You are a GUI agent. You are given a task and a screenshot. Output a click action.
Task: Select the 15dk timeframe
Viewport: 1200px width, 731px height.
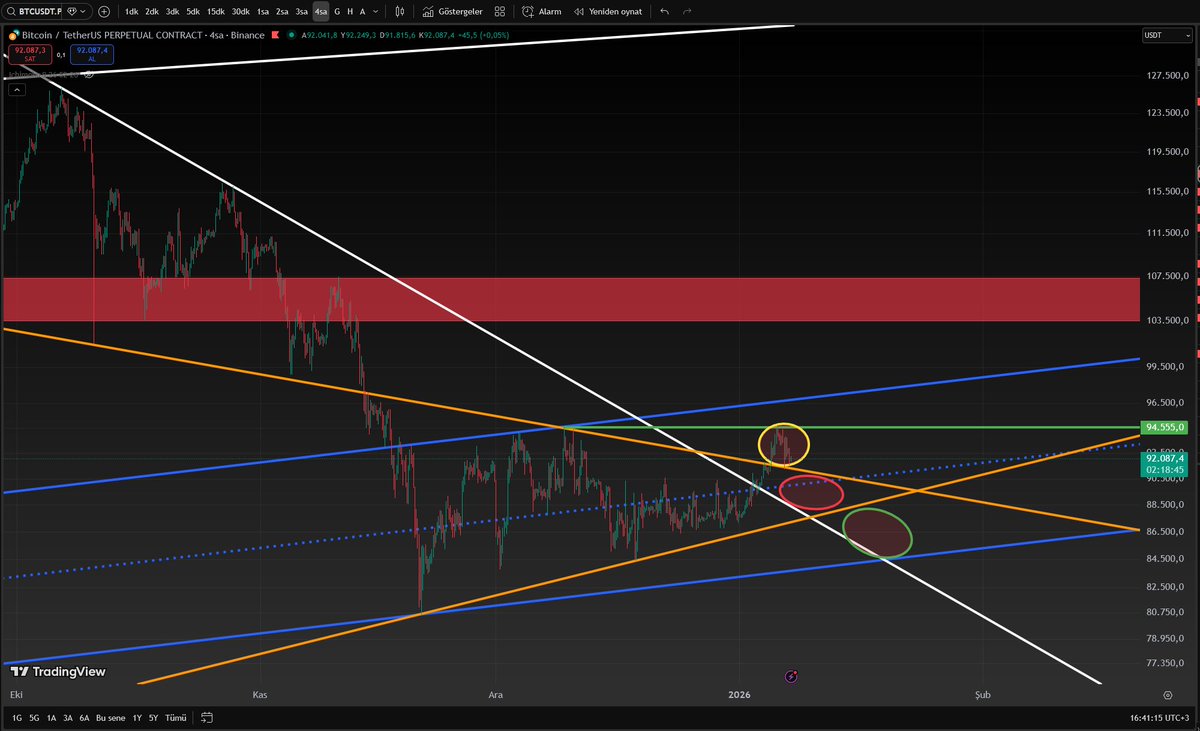216,12
